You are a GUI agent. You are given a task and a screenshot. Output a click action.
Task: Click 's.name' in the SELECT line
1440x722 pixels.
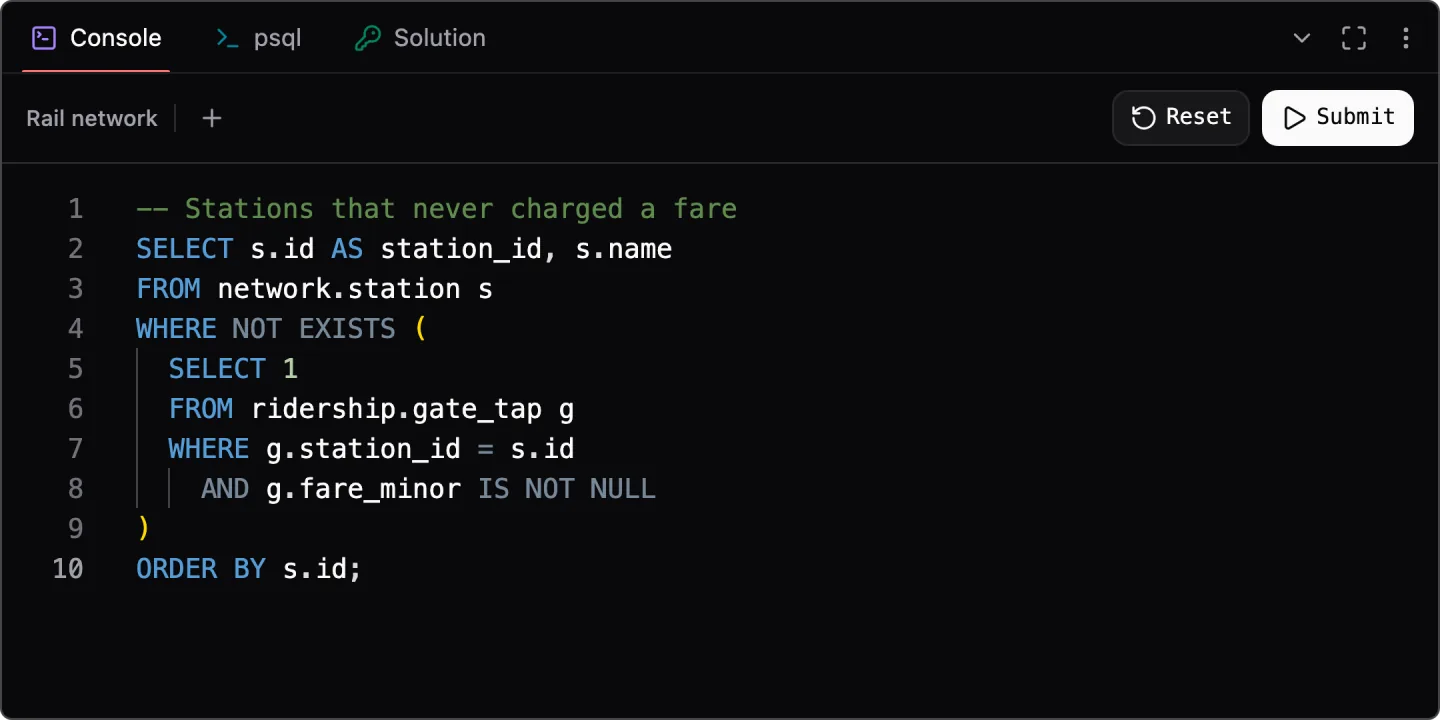[624, 249]
